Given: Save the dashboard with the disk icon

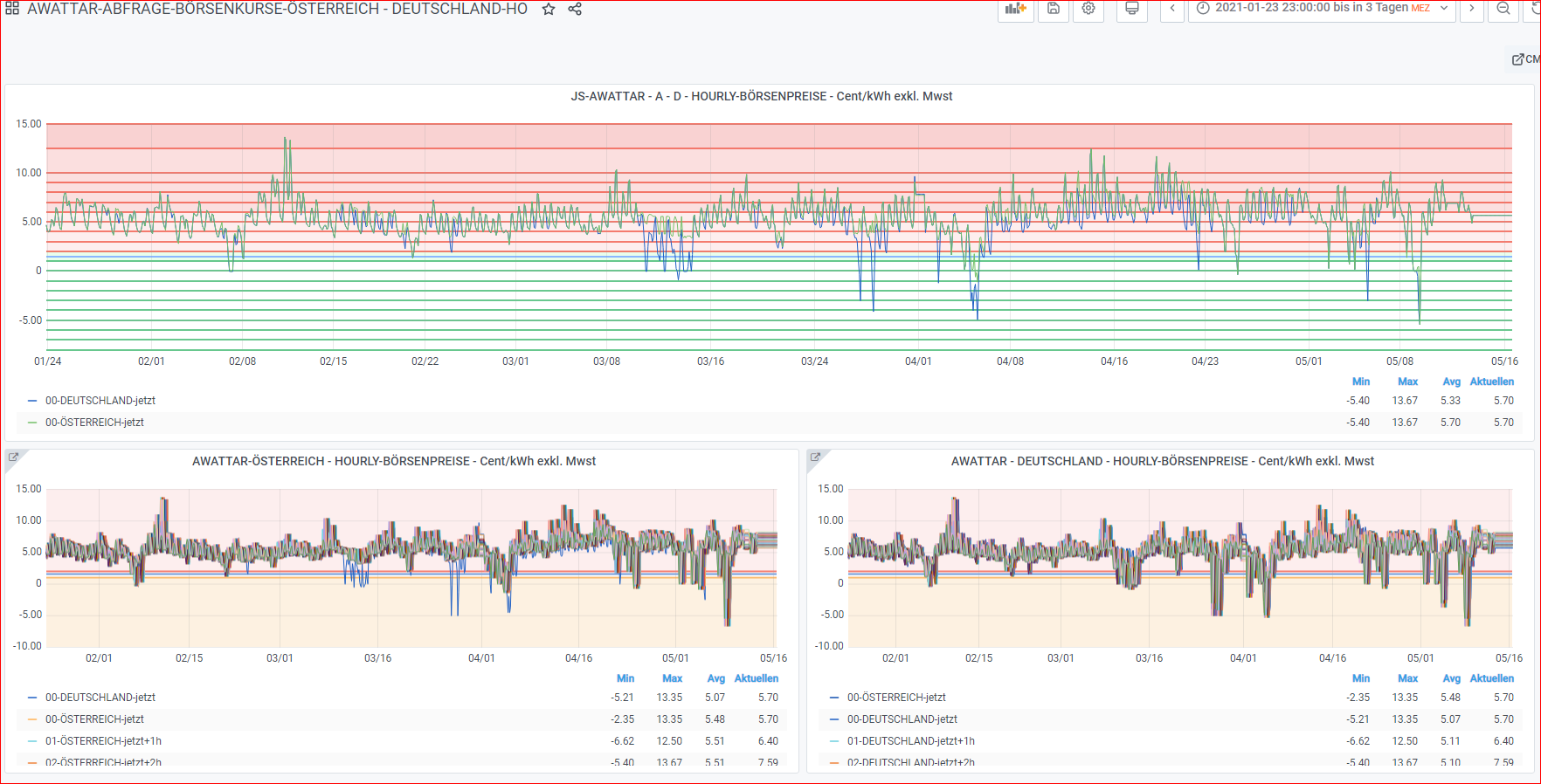Looking at the screenshot, I should click(1054, 9).
